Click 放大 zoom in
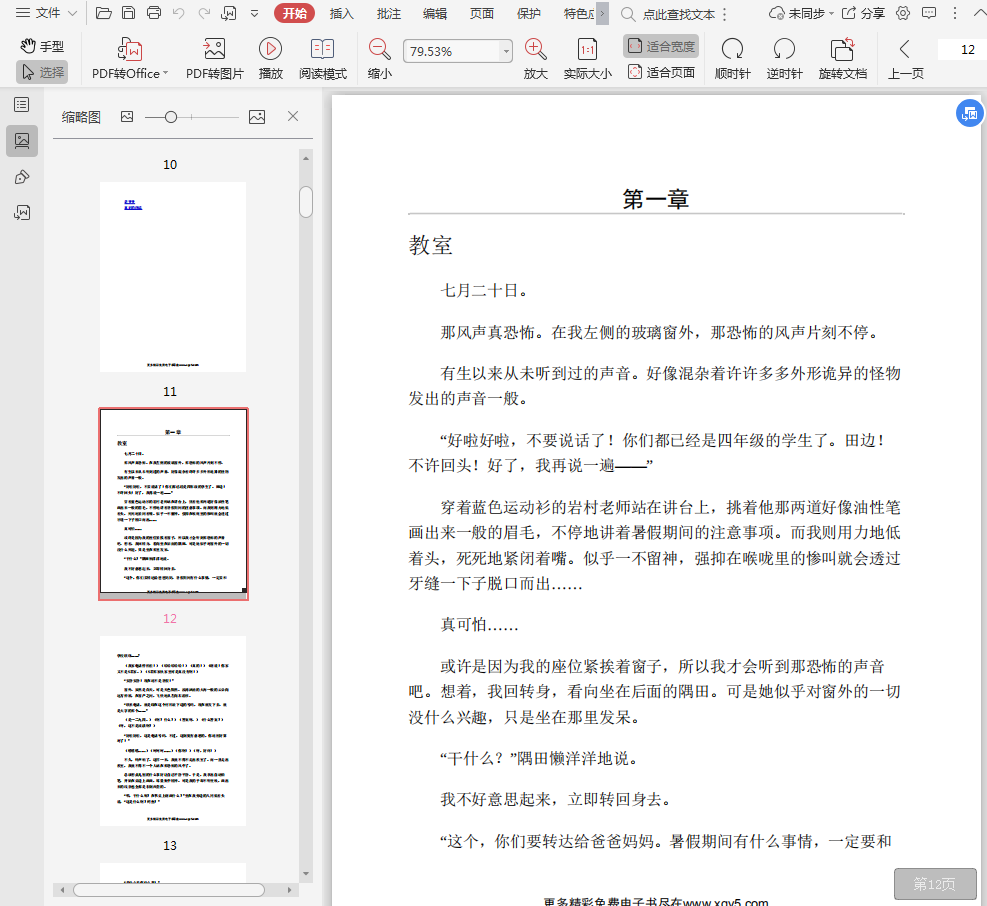Image resolution: width=987 pixels, height=906 pixels. (536, 59)
